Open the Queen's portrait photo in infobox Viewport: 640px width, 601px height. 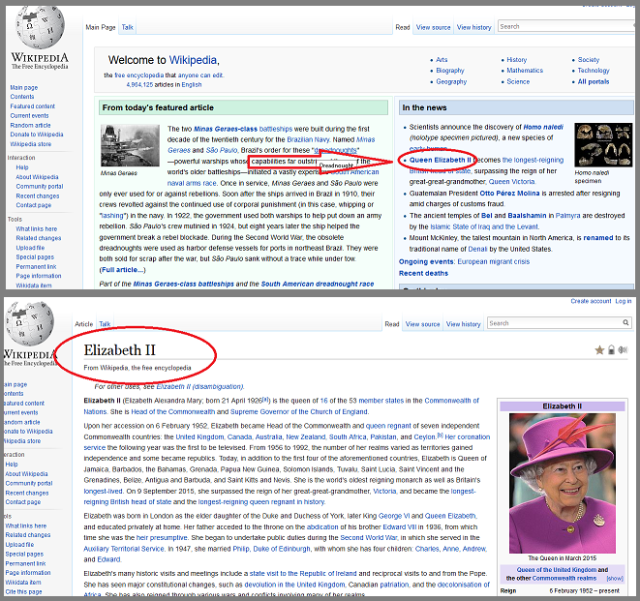click(562, 483)
